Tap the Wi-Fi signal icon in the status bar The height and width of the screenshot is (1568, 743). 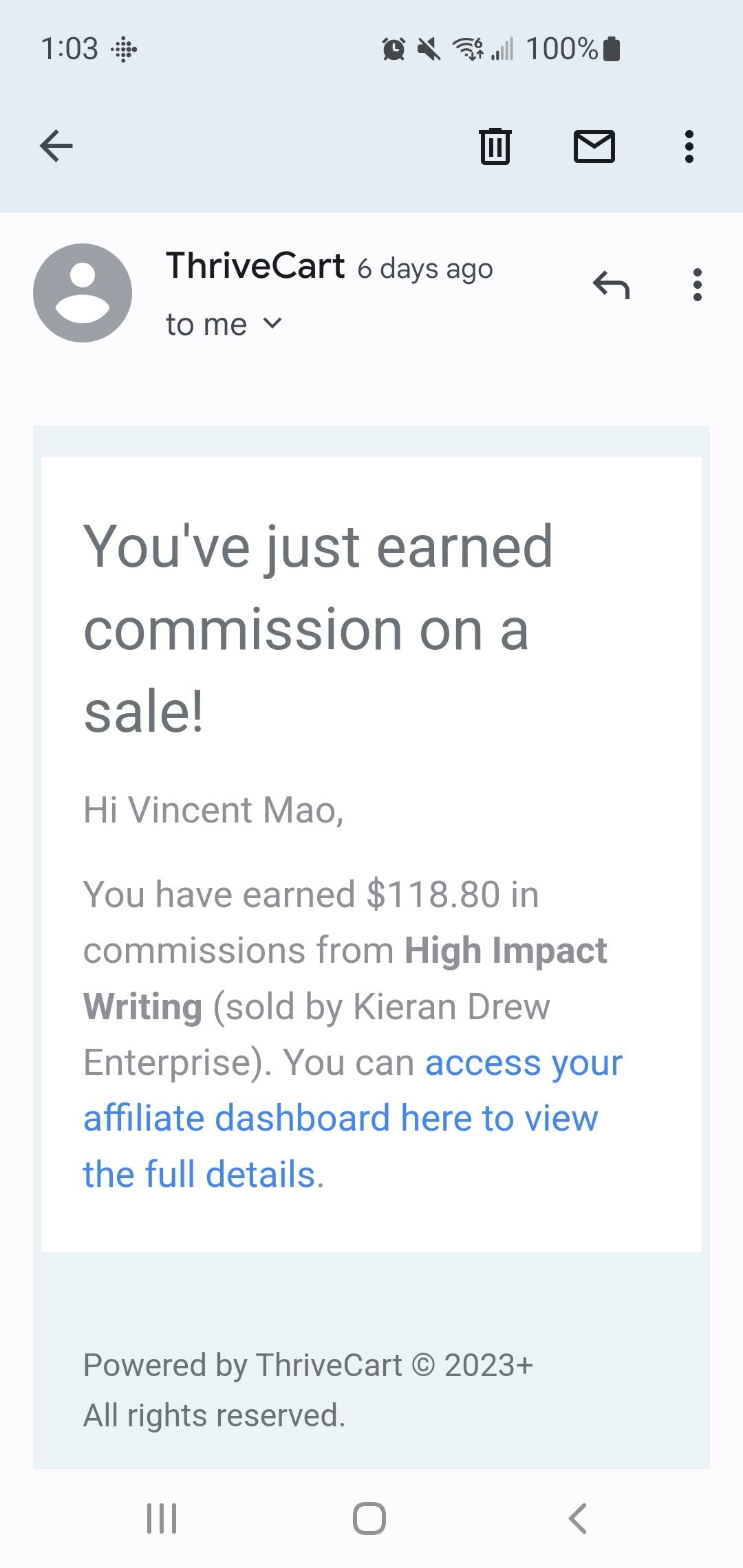click(468, 49)
